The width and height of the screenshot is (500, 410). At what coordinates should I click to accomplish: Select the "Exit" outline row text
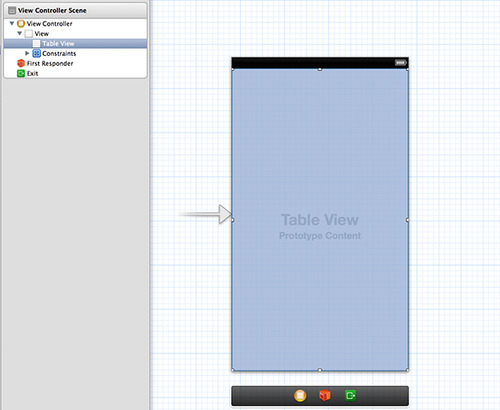[32, 73]
